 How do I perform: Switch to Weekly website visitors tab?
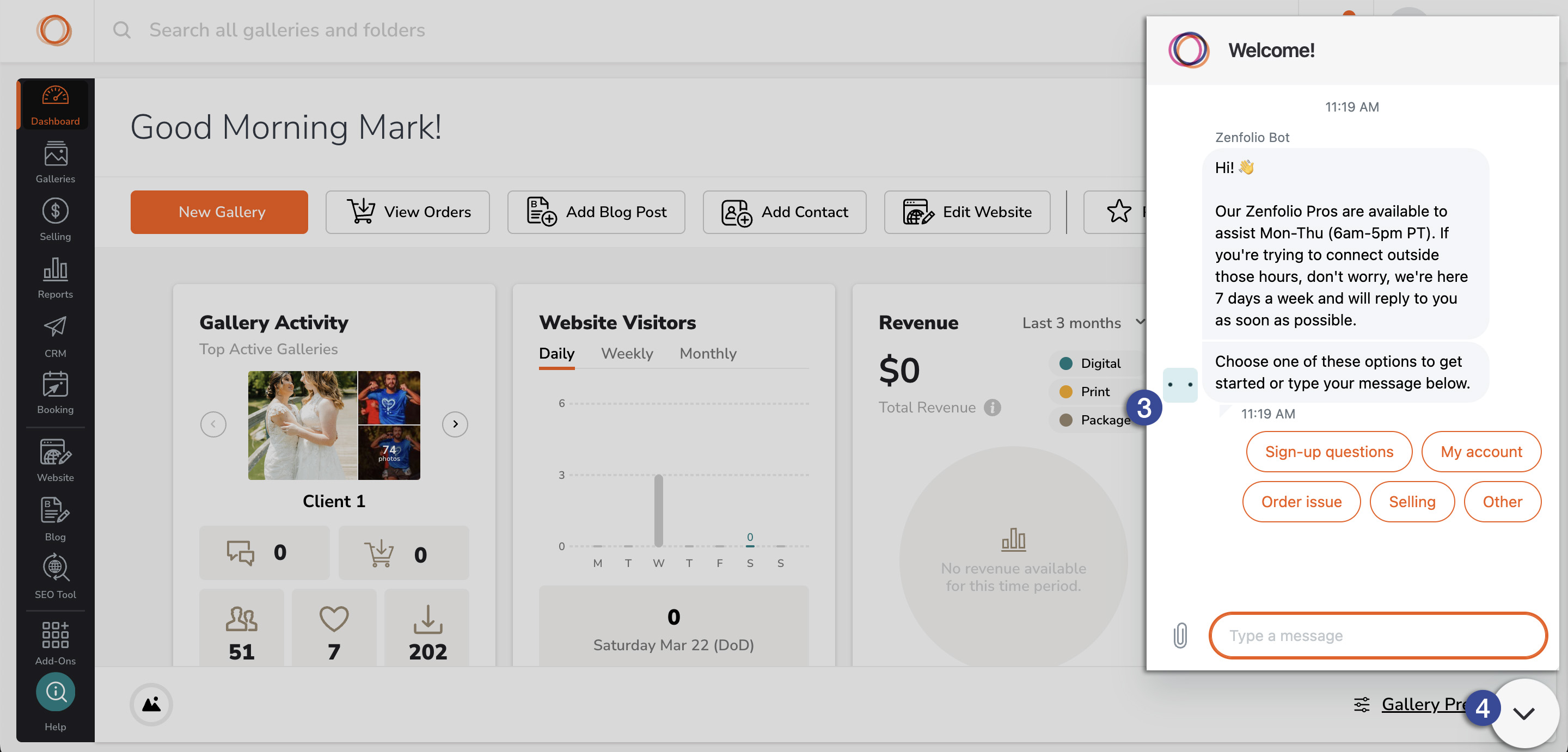626,352
